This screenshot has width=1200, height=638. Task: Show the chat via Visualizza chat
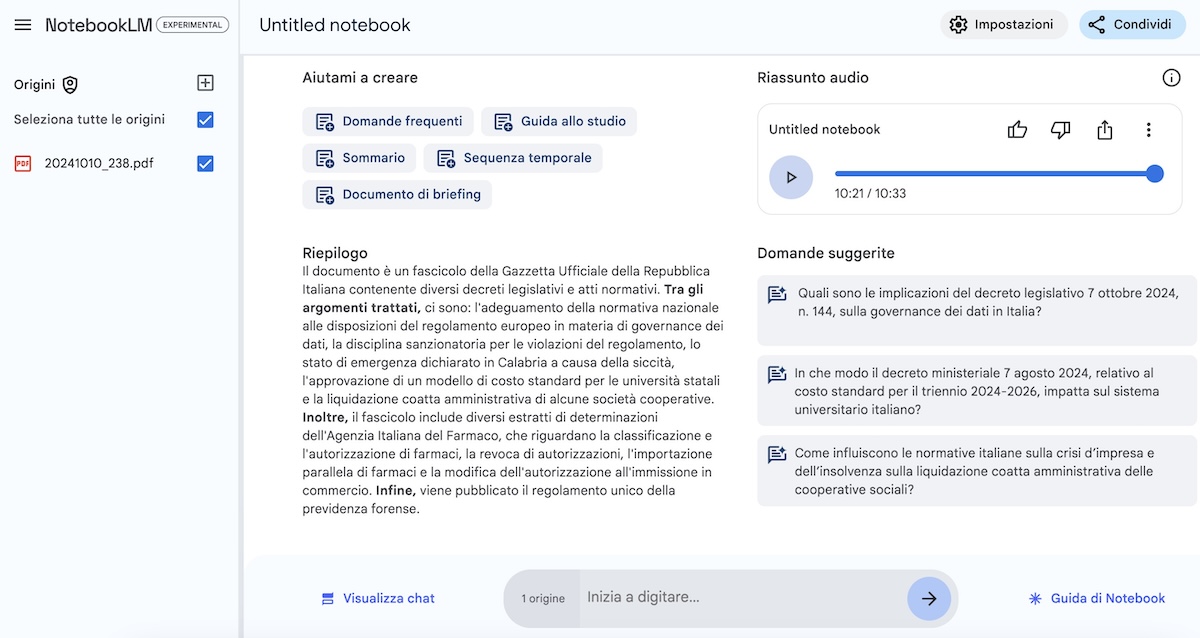[x=378, y=598]
